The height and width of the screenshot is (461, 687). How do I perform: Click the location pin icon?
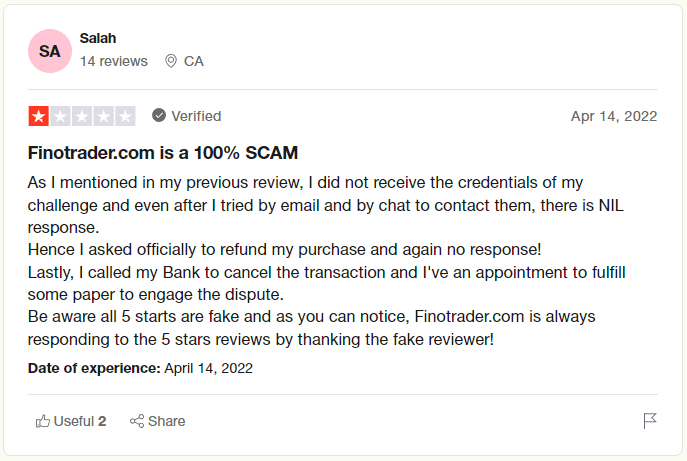(171, 61)
